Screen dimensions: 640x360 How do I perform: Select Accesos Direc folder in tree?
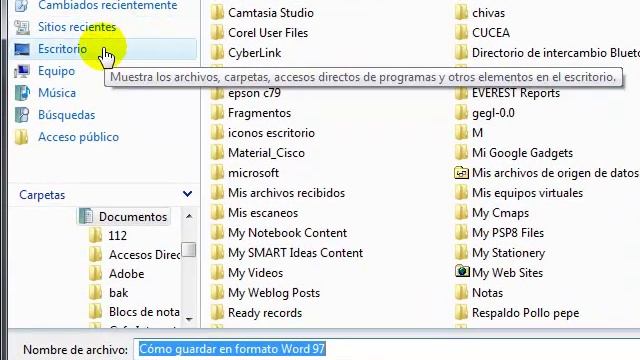click(x=144, y=255)
